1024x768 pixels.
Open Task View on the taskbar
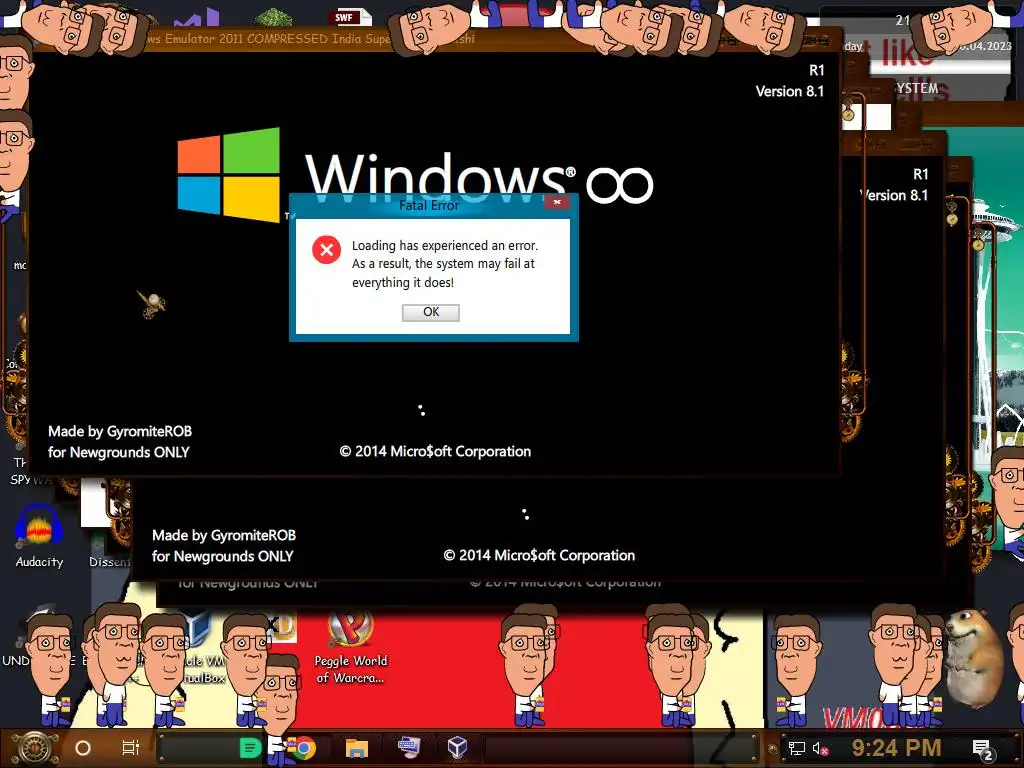point(131,748)
